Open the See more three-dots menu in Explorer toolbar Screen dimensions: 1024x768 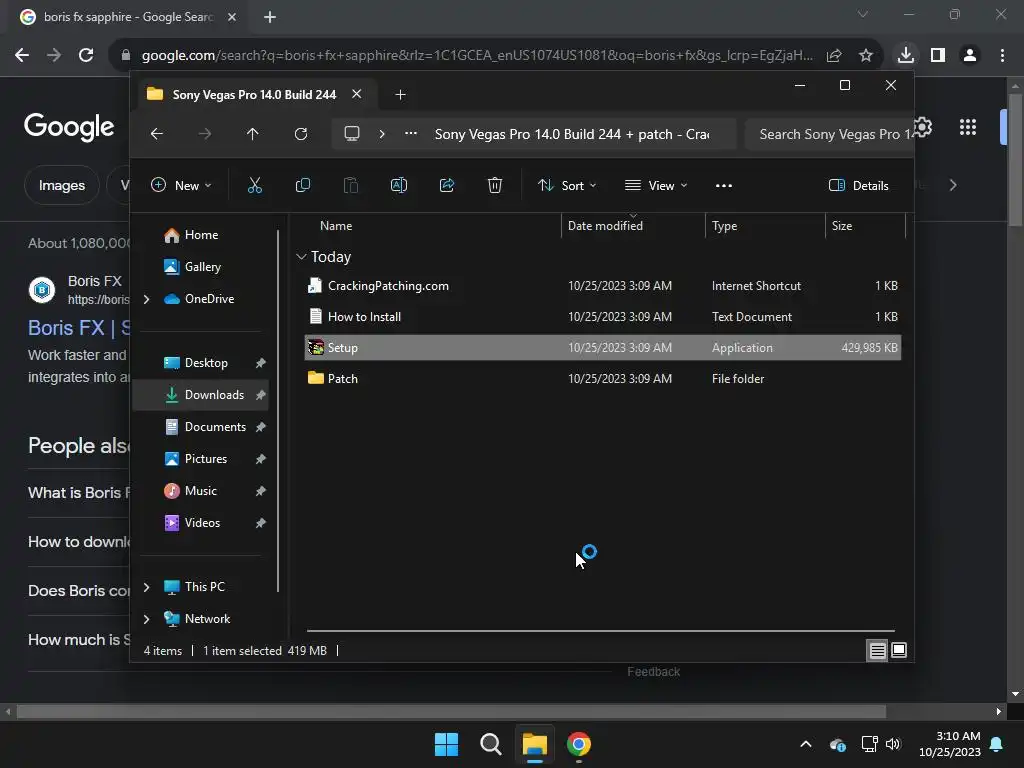pos(724,185)
